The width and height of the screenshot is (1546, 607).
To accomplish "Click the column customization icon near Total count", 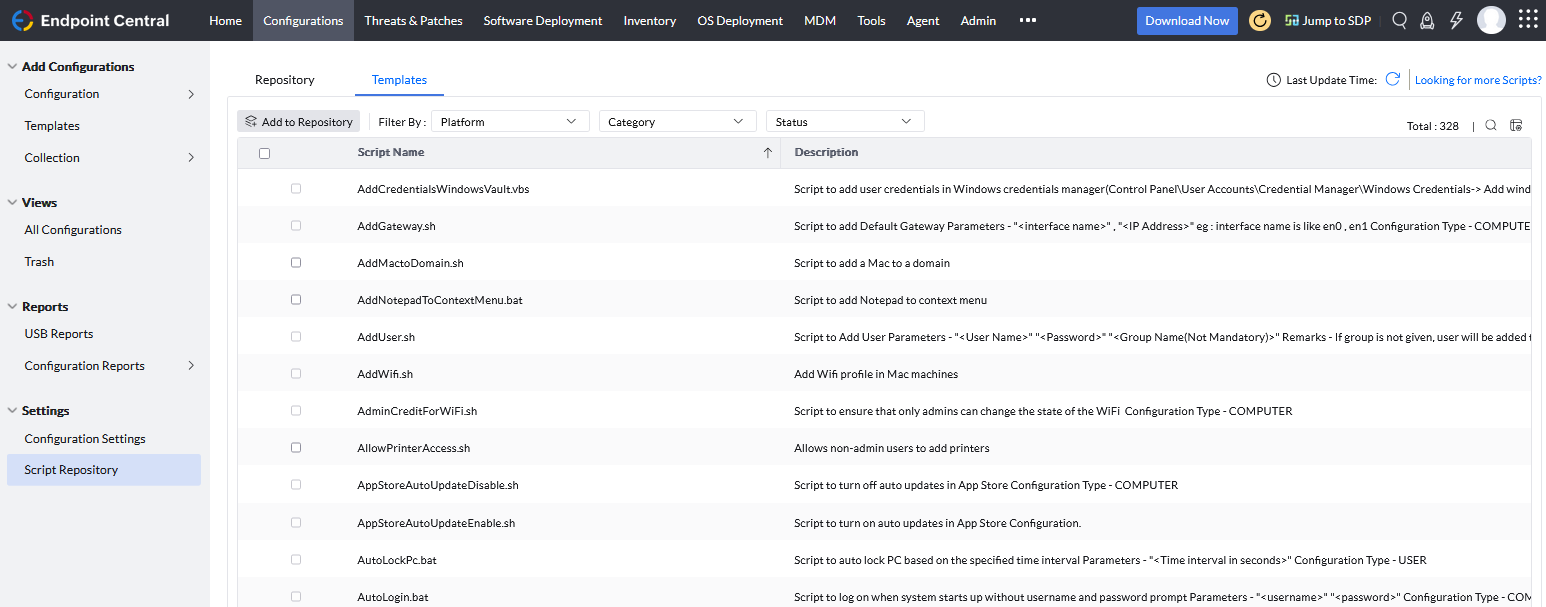I will [1516, 125].
